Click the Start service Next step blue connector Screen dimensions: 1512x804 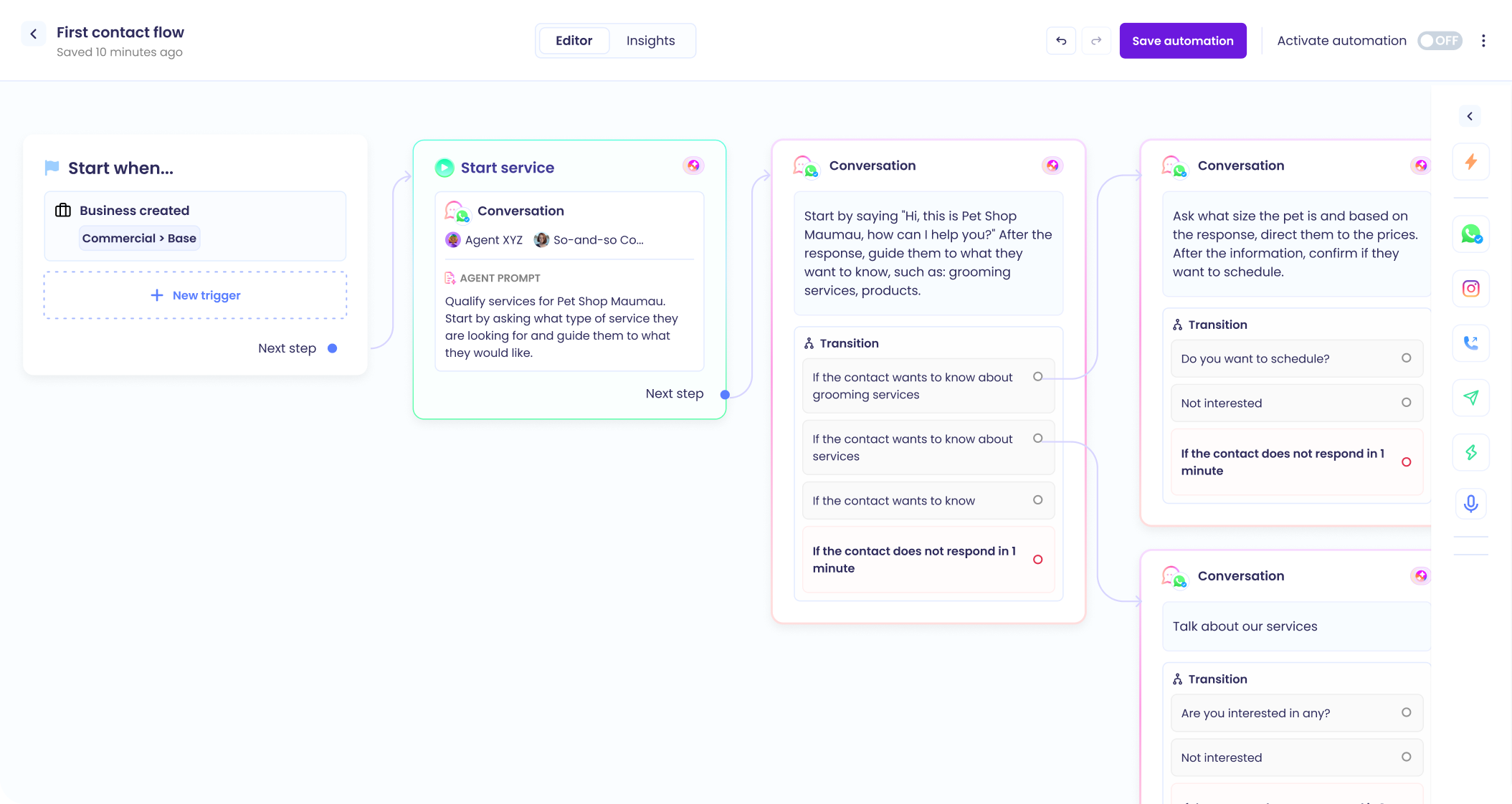pos(725,394)
